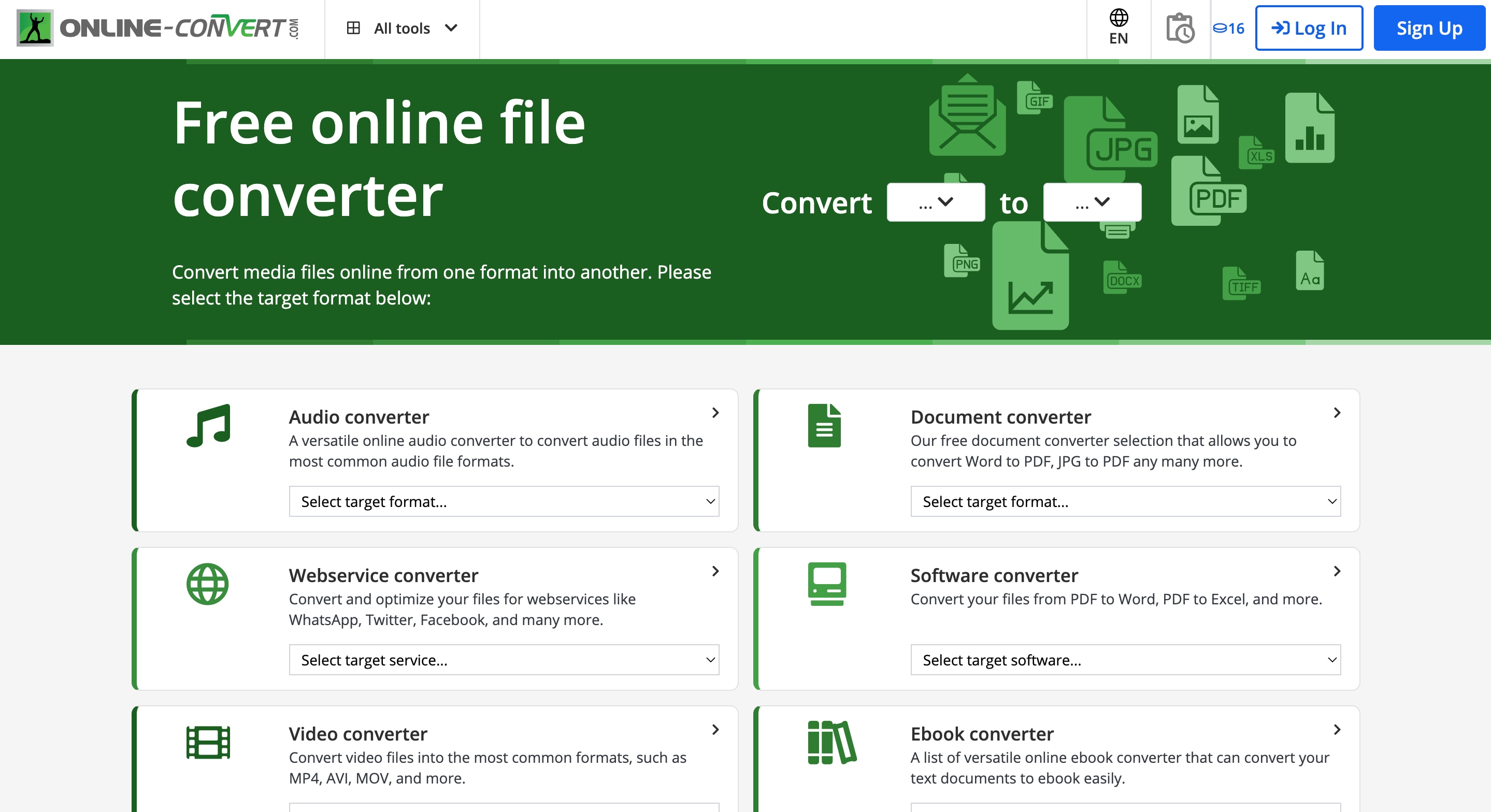This screenshot has width=1491, height=812.
Task: Click the Software converter arrow chevron
Action: [1337, 571]
